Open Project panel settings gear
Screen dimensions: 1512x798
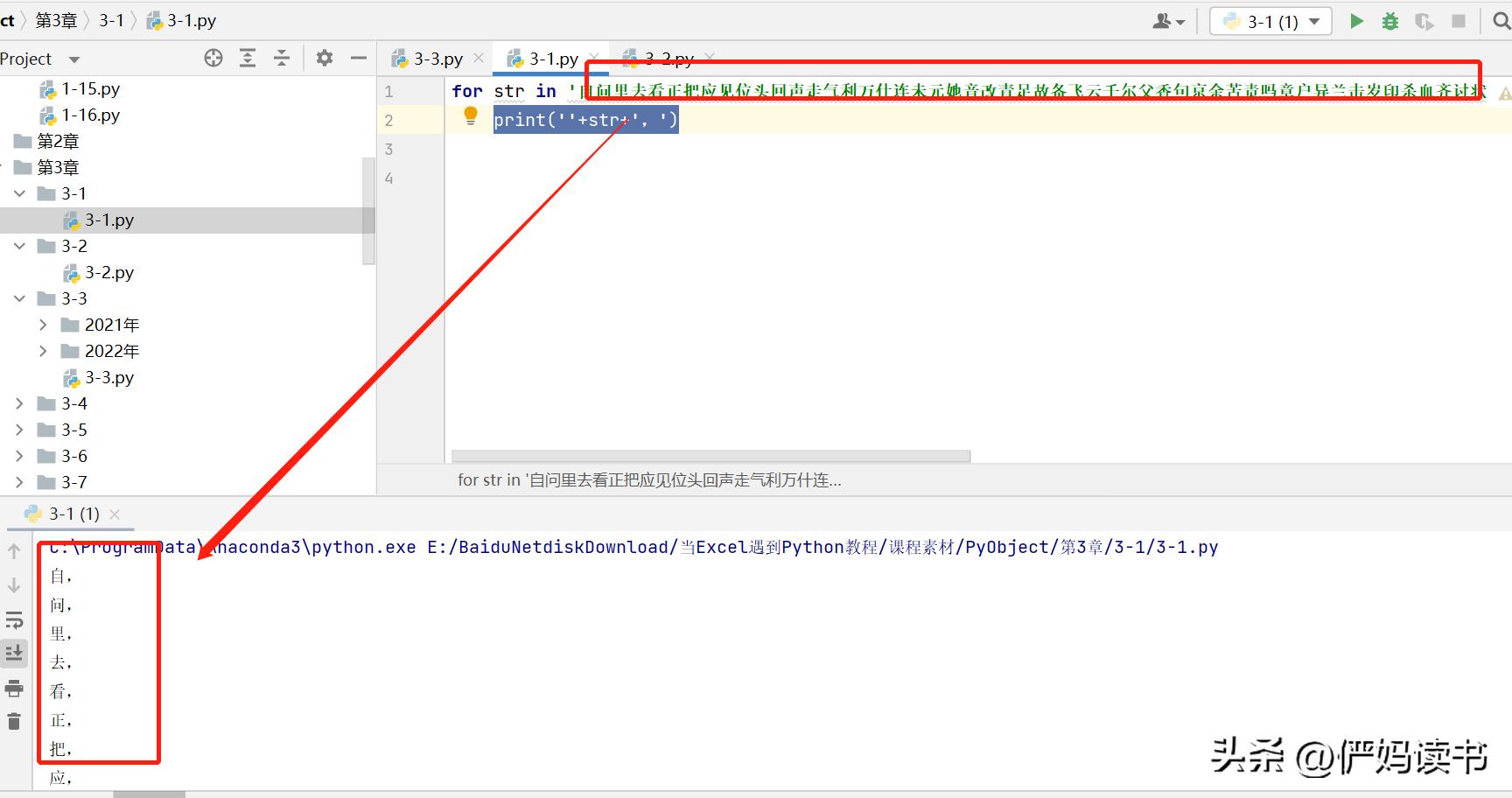[325, 59]
